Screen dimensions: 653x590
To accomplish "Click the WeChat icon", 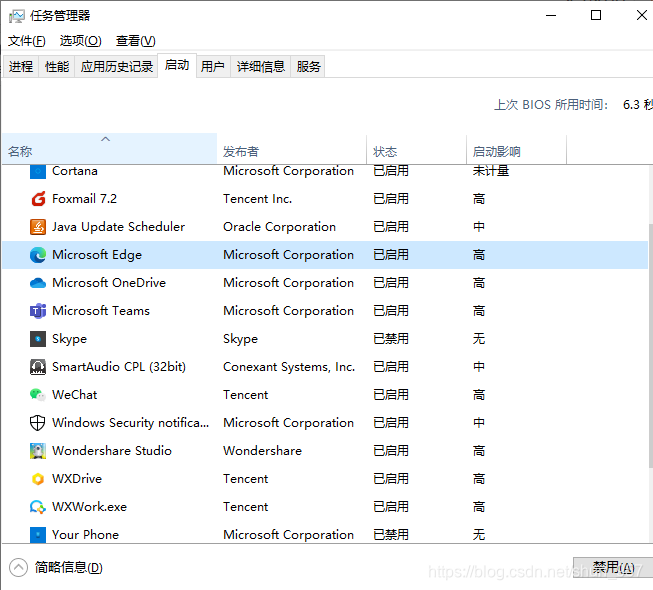I will 38,395.
